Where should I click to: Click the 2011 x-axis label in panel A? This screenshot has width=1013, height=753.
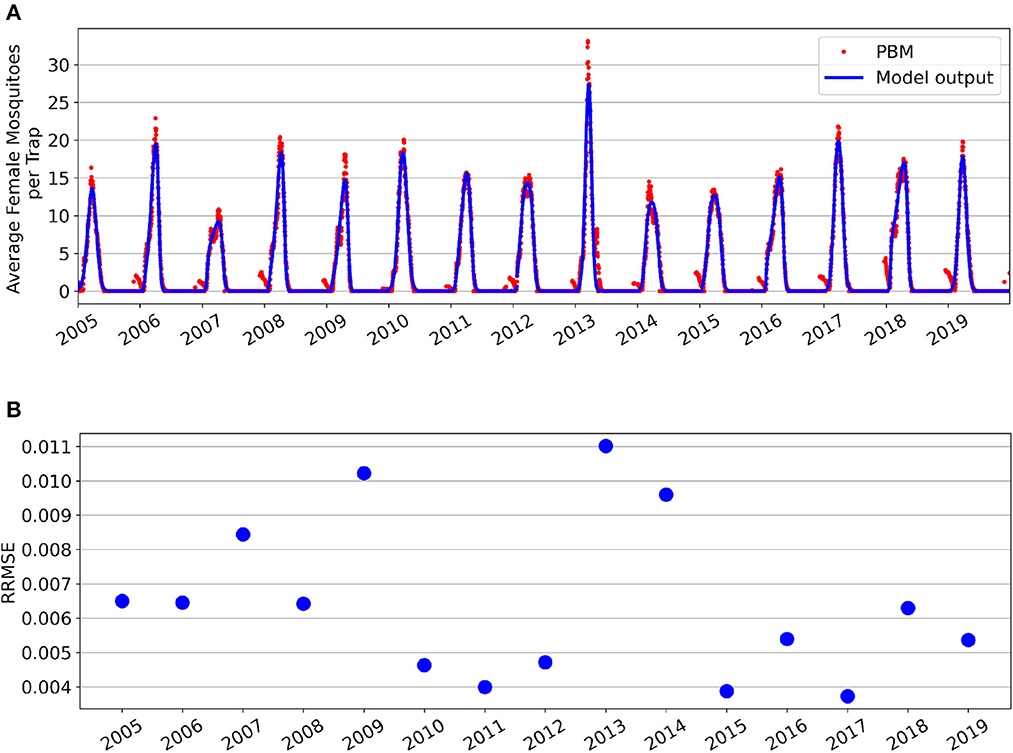(450, 329)
